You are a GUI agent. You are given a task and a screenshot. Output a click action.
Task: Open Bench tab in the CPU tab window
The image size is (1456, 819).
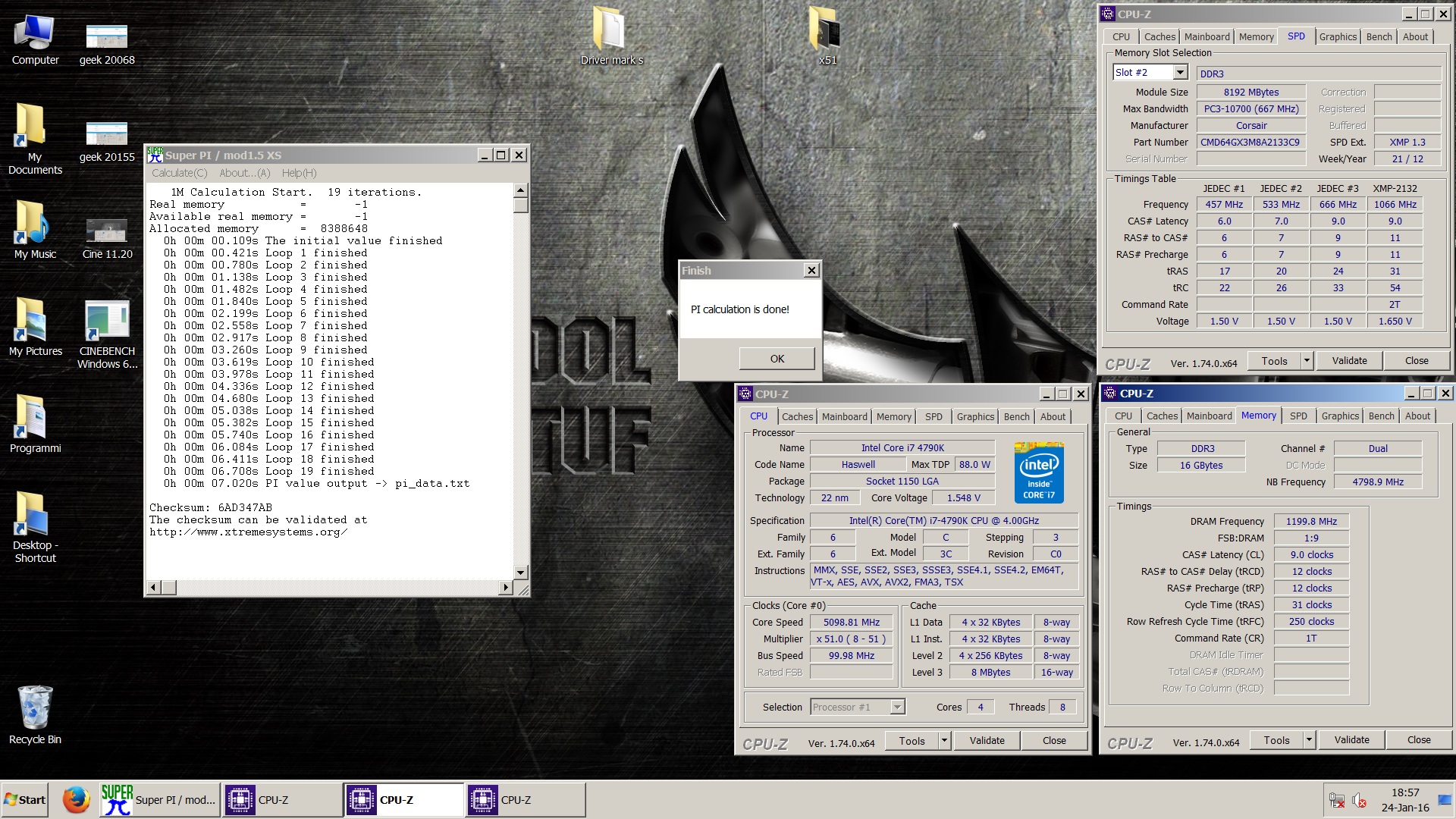point(1016,416)
